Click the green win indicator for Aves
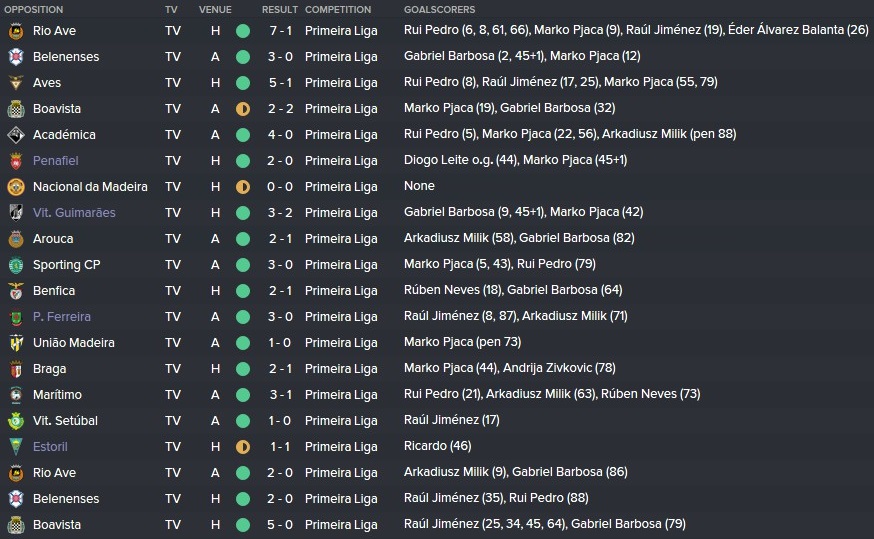874x539 pixels. click(243, 83)
